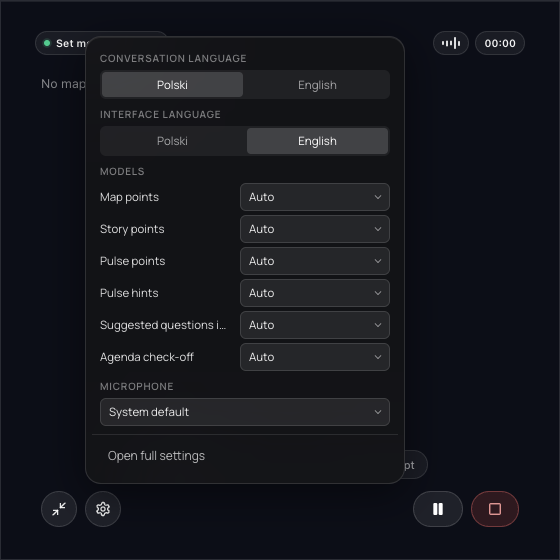The height and width of the screenshot is (560, 560).
Task: Click the Pulse points label
Action: coord(132,261)
